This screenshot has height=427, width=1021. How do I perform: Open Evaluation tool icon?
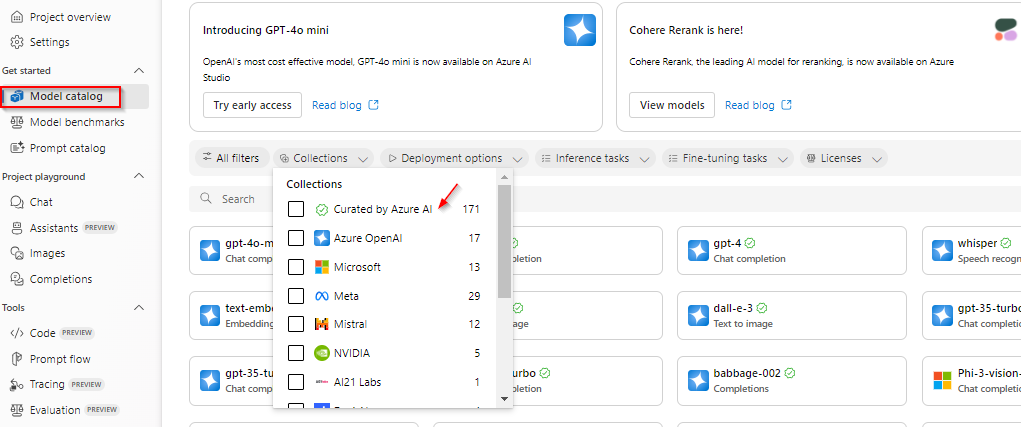[17, 410]
